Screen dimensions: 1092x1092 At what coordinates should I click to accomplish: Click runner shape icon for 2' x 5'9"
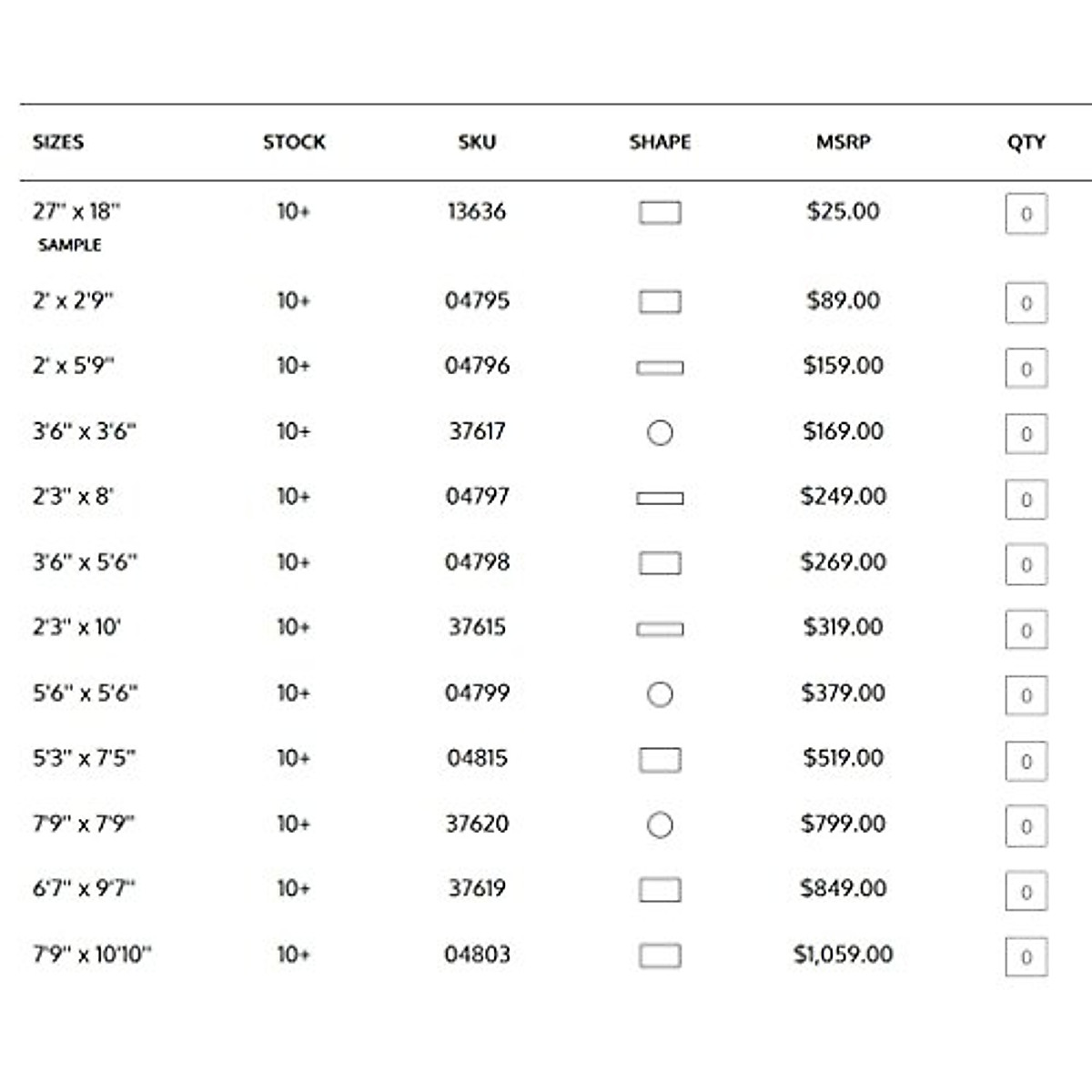click(660, 368)
